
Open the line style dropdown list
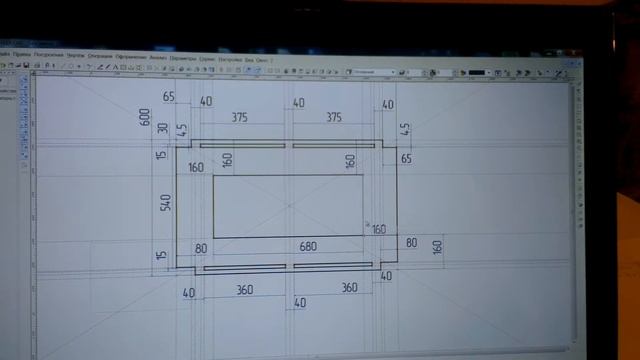pos(374,72)
